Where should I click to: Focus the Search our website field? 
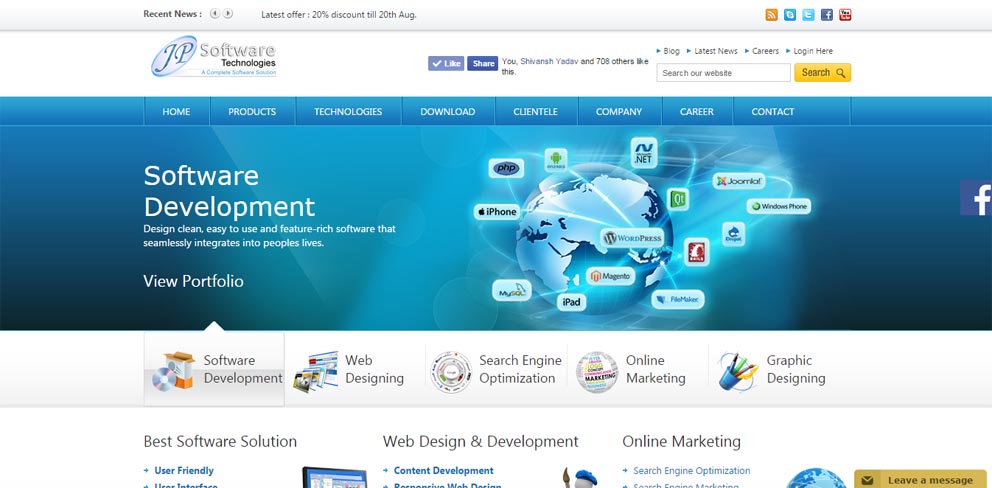click(x=724, y=72)
